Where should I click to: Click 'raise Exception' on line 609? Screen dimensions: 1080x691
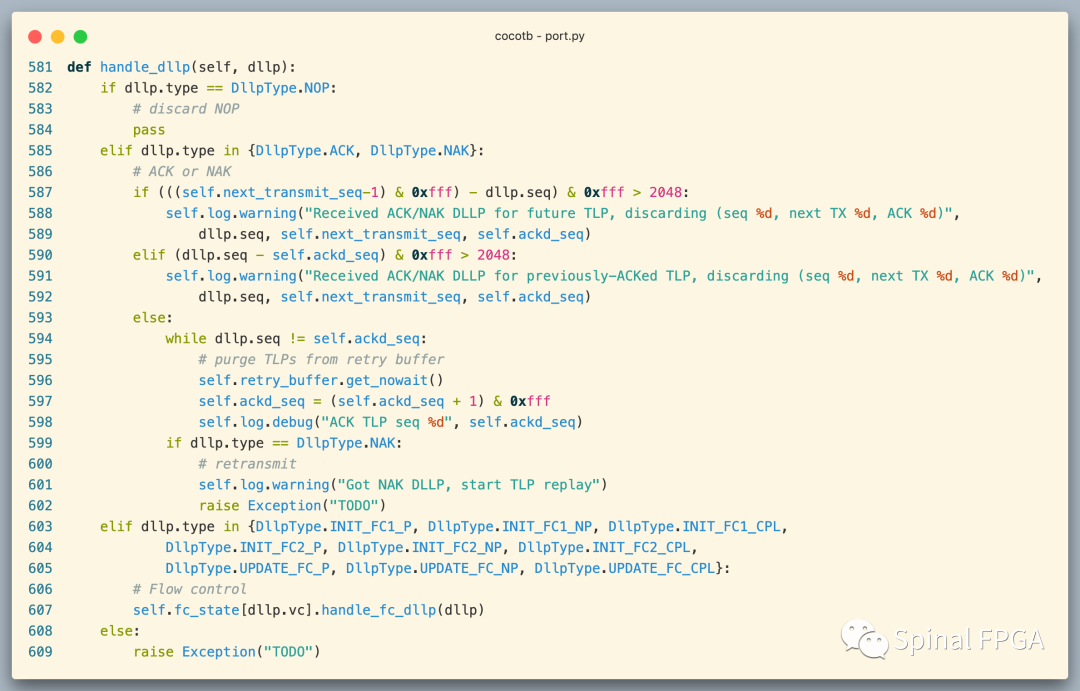[194, 652]
